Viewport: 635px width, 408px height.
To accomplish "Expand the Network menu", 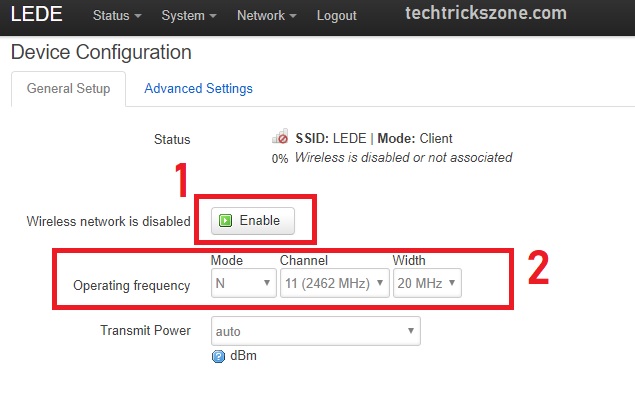I will (x=266, y=17).
